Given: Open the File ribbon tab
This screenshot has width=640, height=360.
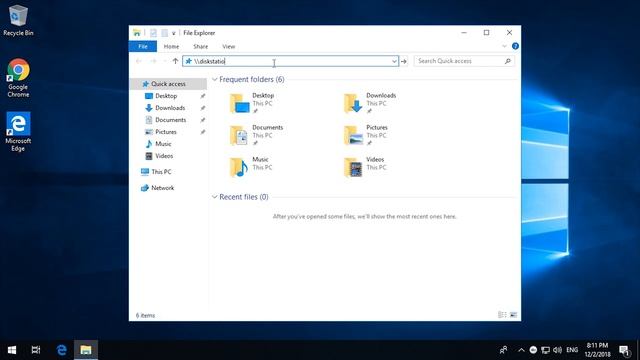Looking at the screenshot, I should click(x=143, y=47).
